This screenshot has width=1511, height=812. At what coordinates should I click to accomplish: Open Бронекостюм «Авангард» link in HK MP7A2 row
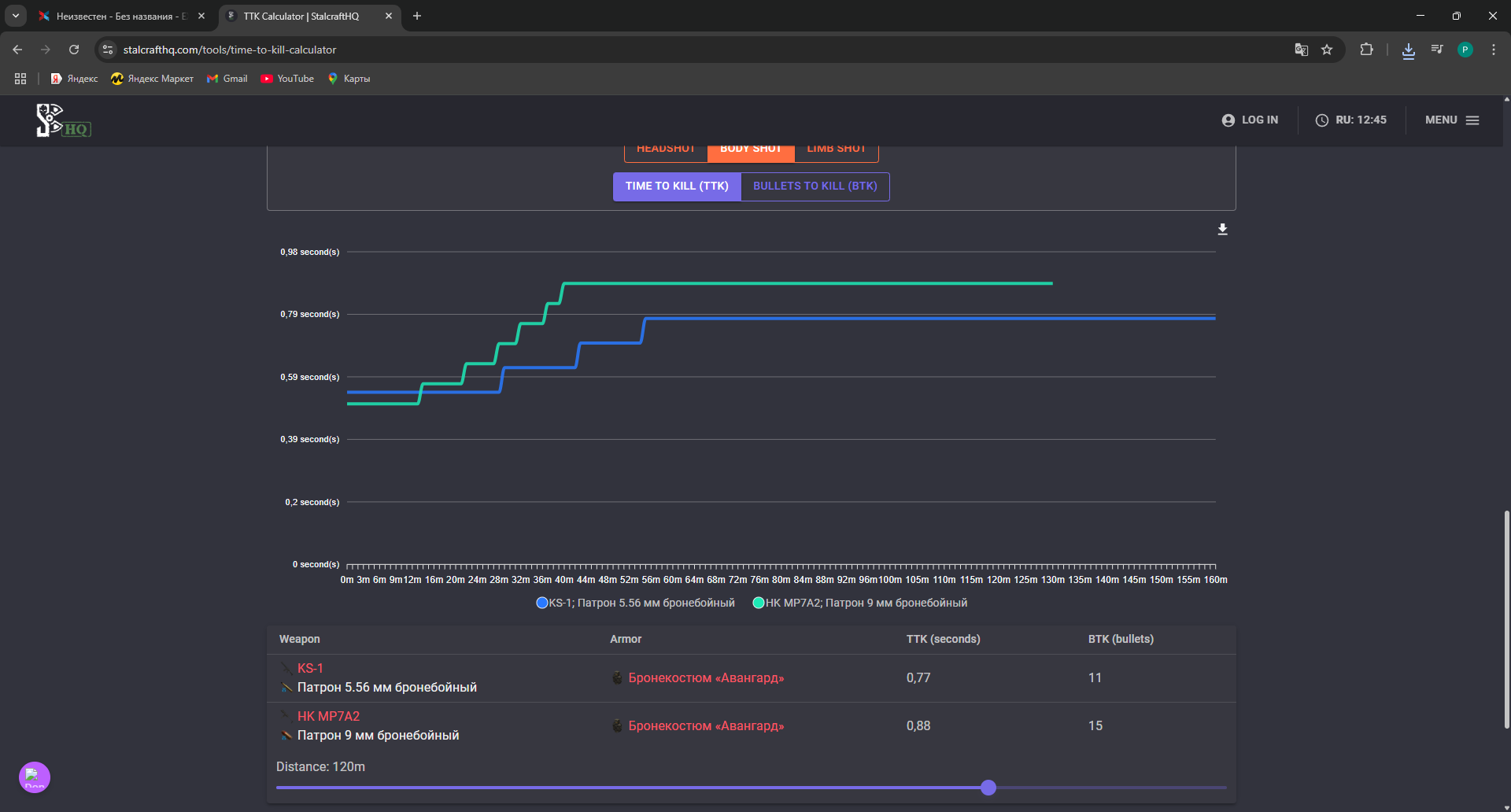pyautogui.click(x=706, y=726)
